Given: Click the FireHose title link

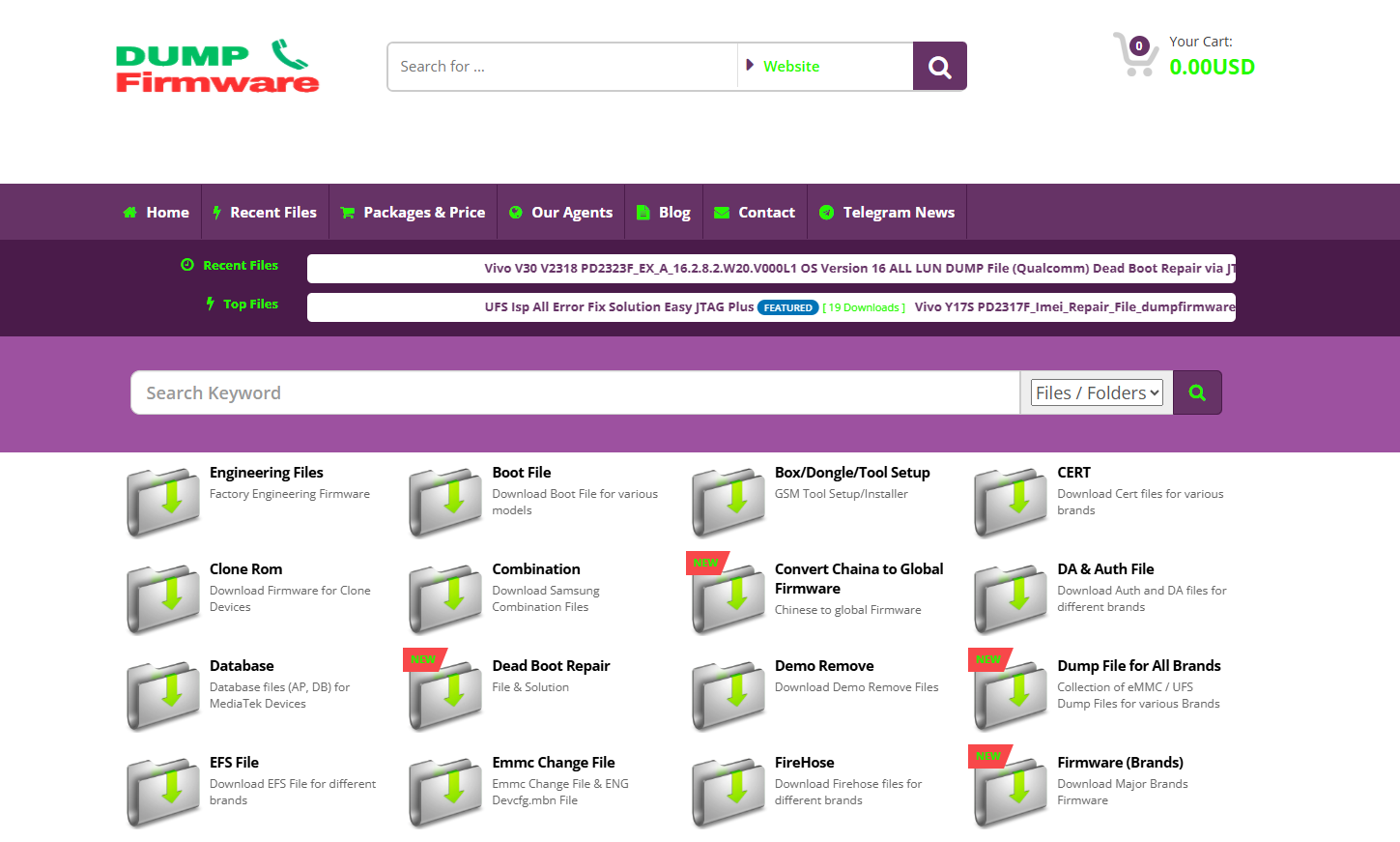Looking at the screenshot, I should 805,763.
